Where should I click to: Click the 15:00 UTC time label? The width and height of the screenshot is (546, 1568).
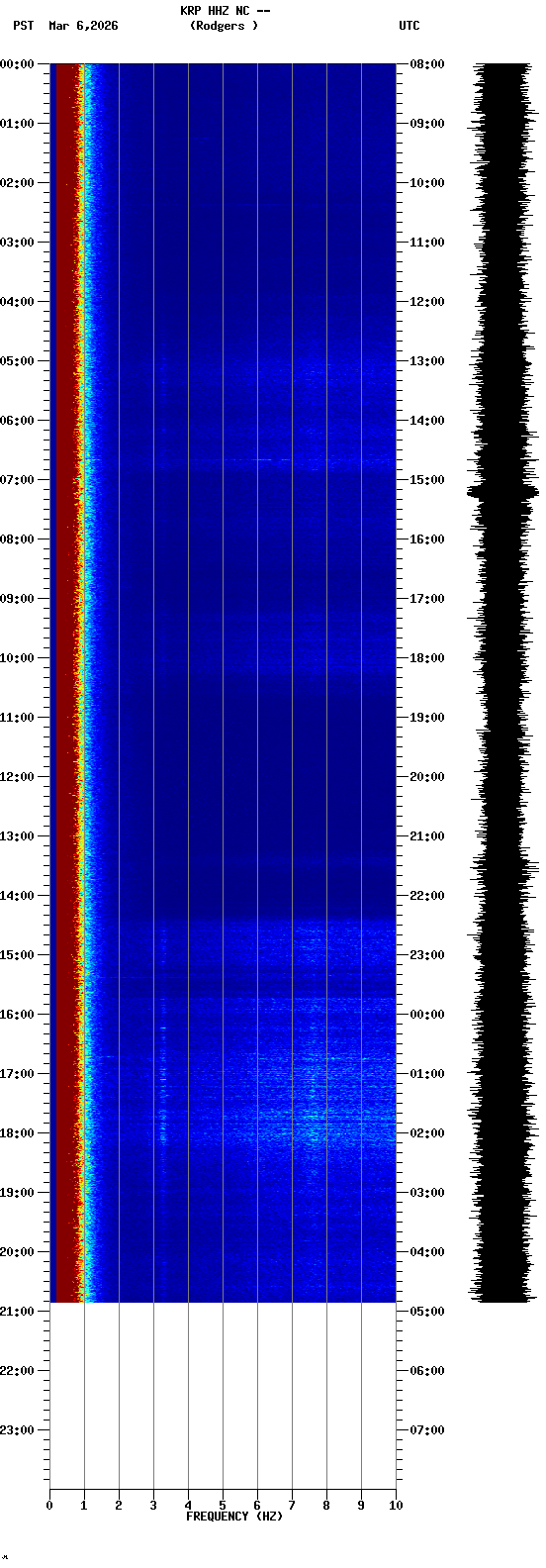click(x=427, y=480)
